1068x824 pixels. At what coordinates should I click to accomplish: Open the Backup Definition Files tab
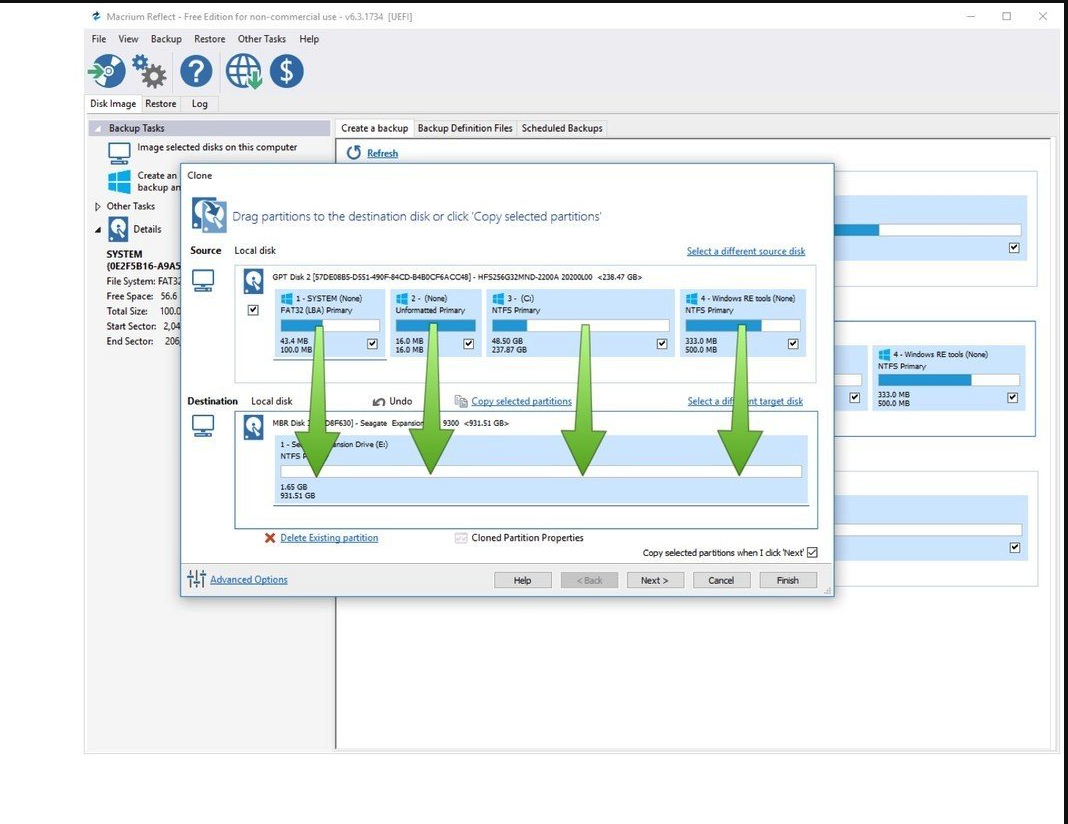tap(465, 128)
